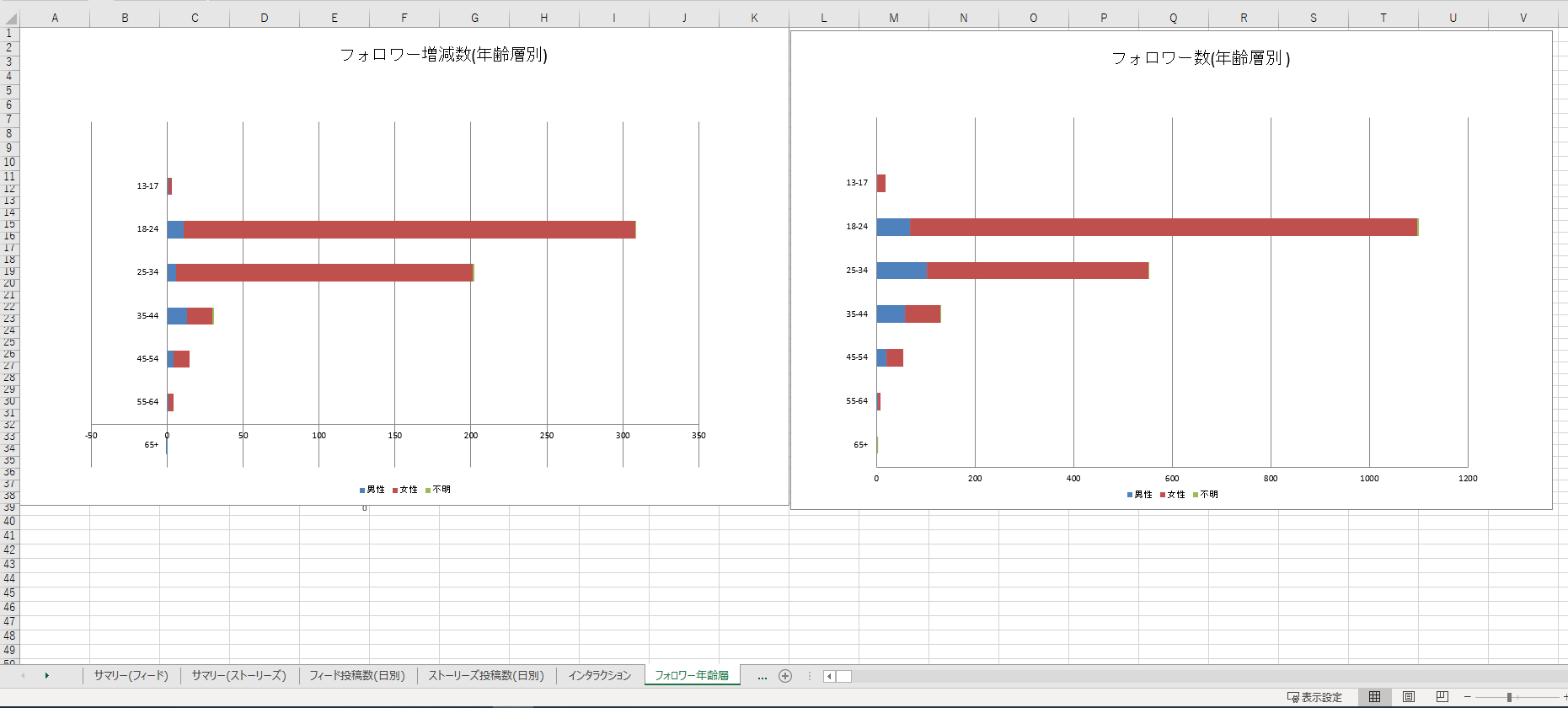Open the サマリー(フィード) sheet tab

pyautogui.click(x=131, y=676)
